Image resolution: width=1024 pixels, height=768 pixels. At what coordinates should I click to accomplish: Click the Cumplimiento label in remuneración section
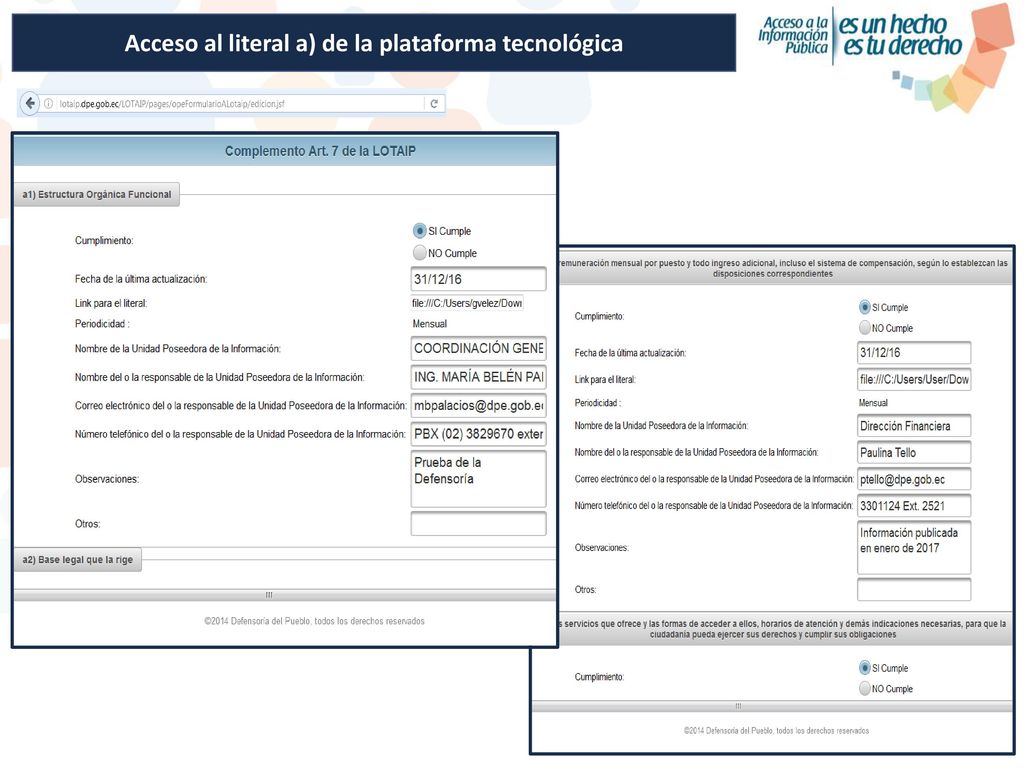click(599, 317)
